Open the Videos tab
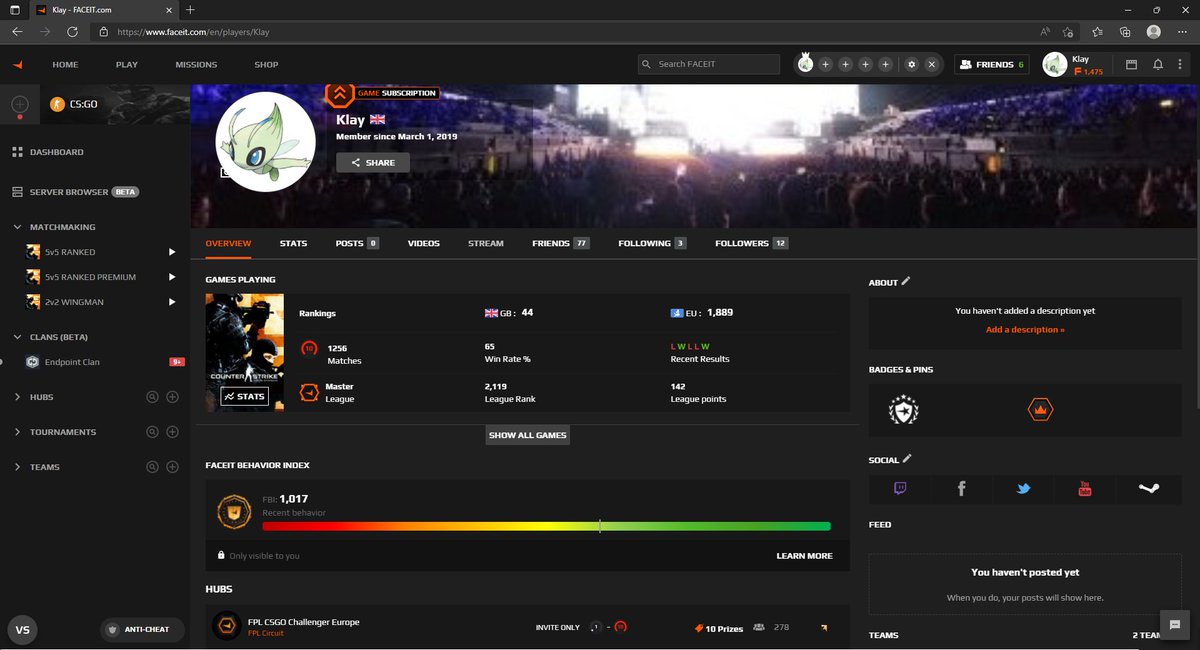 point(423,243)
